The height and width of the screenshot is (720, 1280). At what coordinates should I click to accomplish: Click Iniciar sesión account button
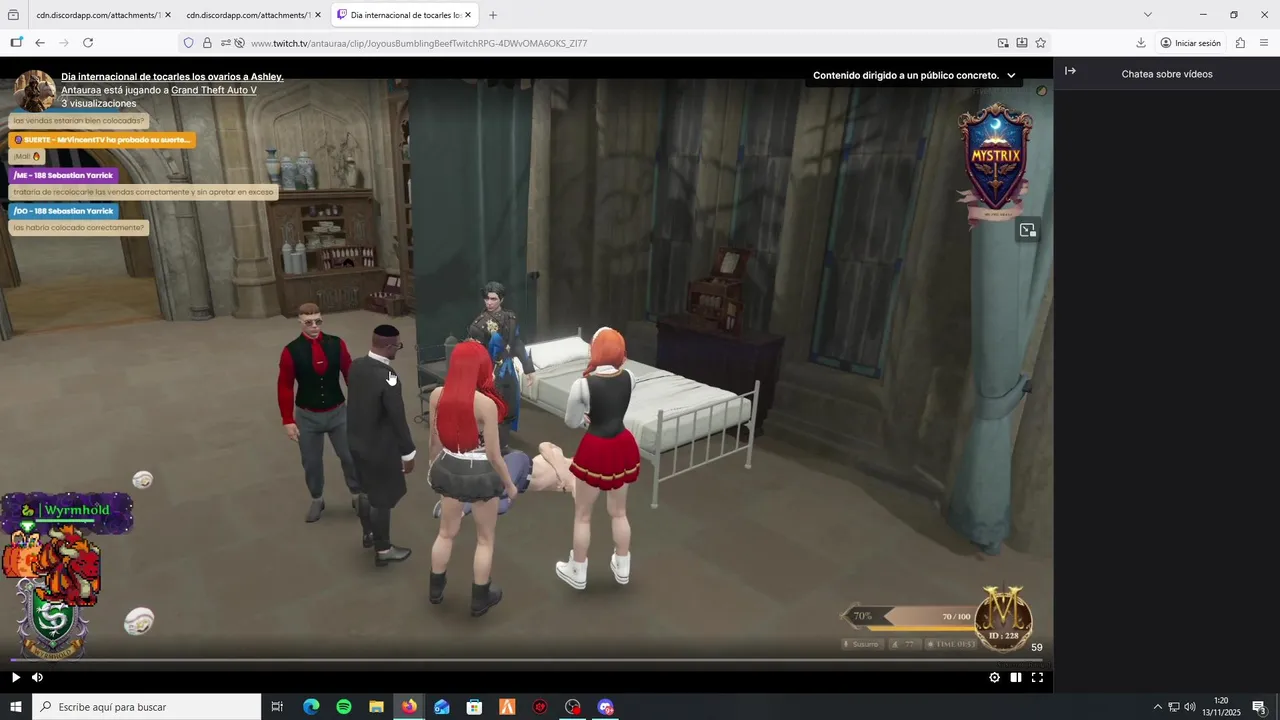tap(1190, 43)
